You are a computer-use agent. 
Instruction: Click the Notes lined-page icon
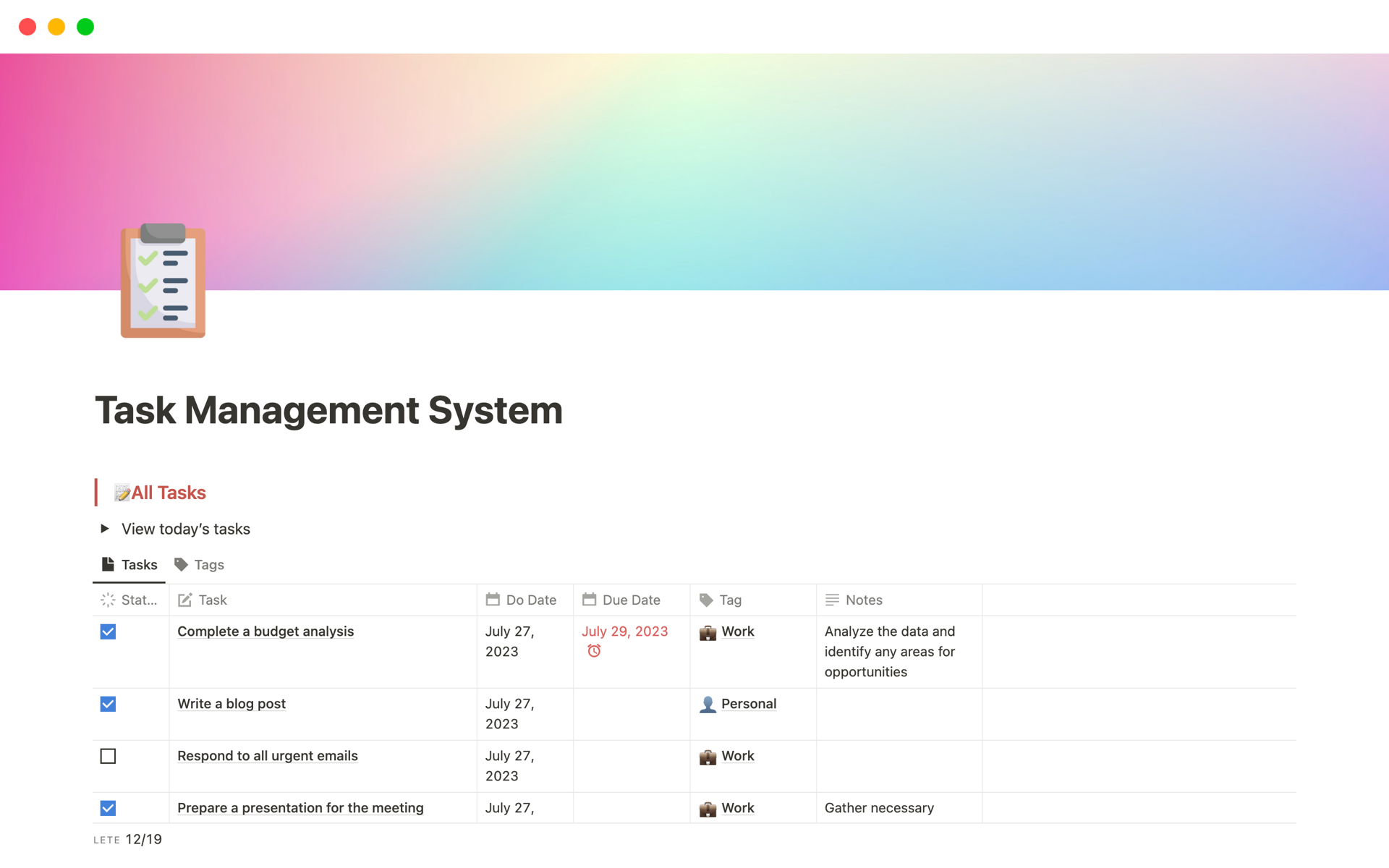pyautogui.click(x=832, y=600)
